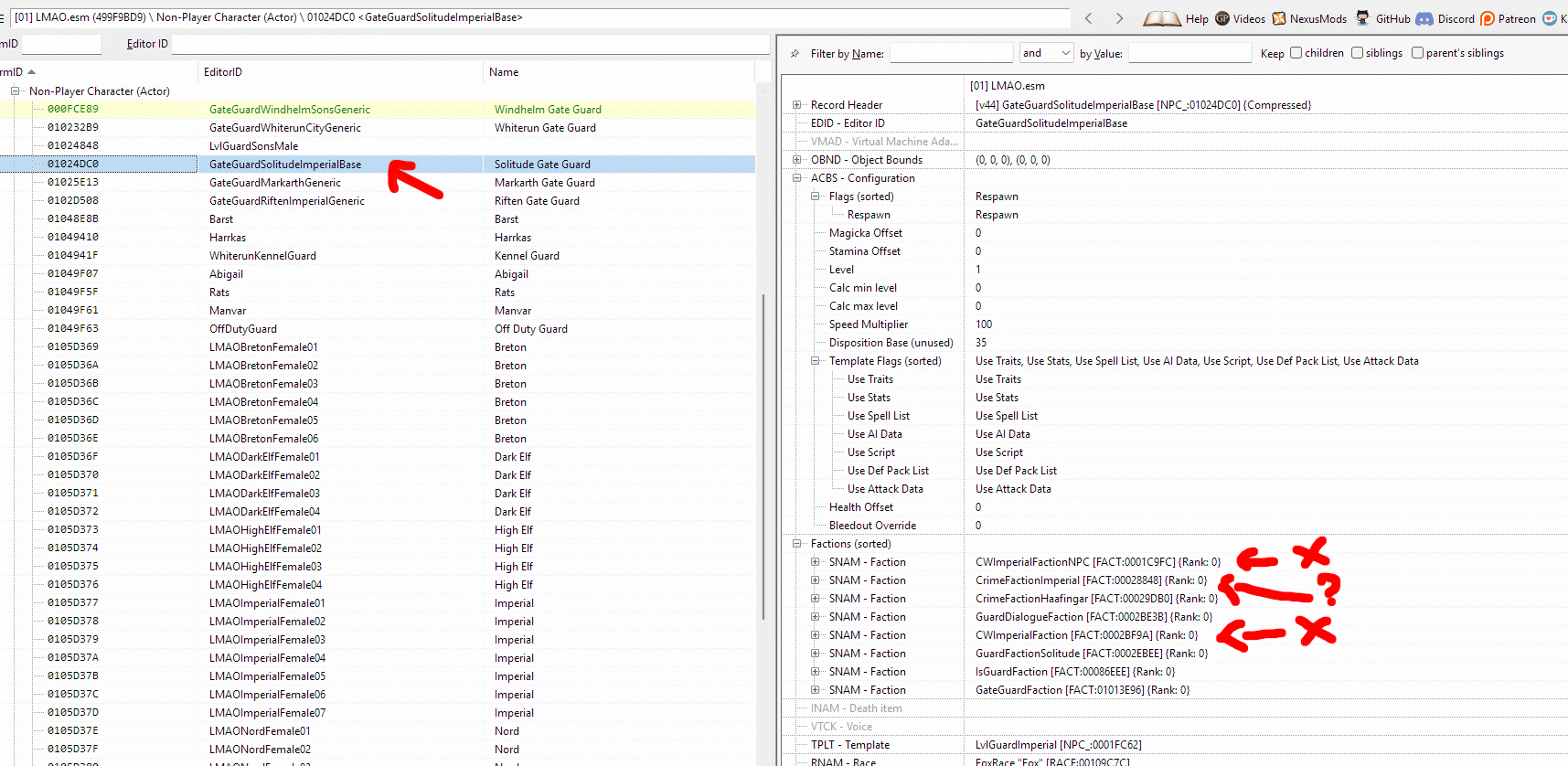Click the Editor ID search field

tap(471, 44)
